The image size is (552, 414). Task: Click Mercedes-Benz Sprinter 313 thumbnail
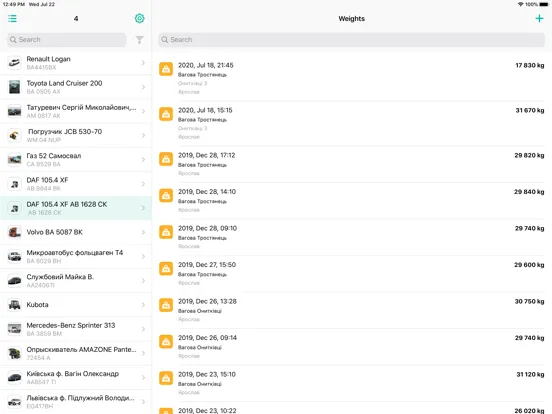[14, 329]
